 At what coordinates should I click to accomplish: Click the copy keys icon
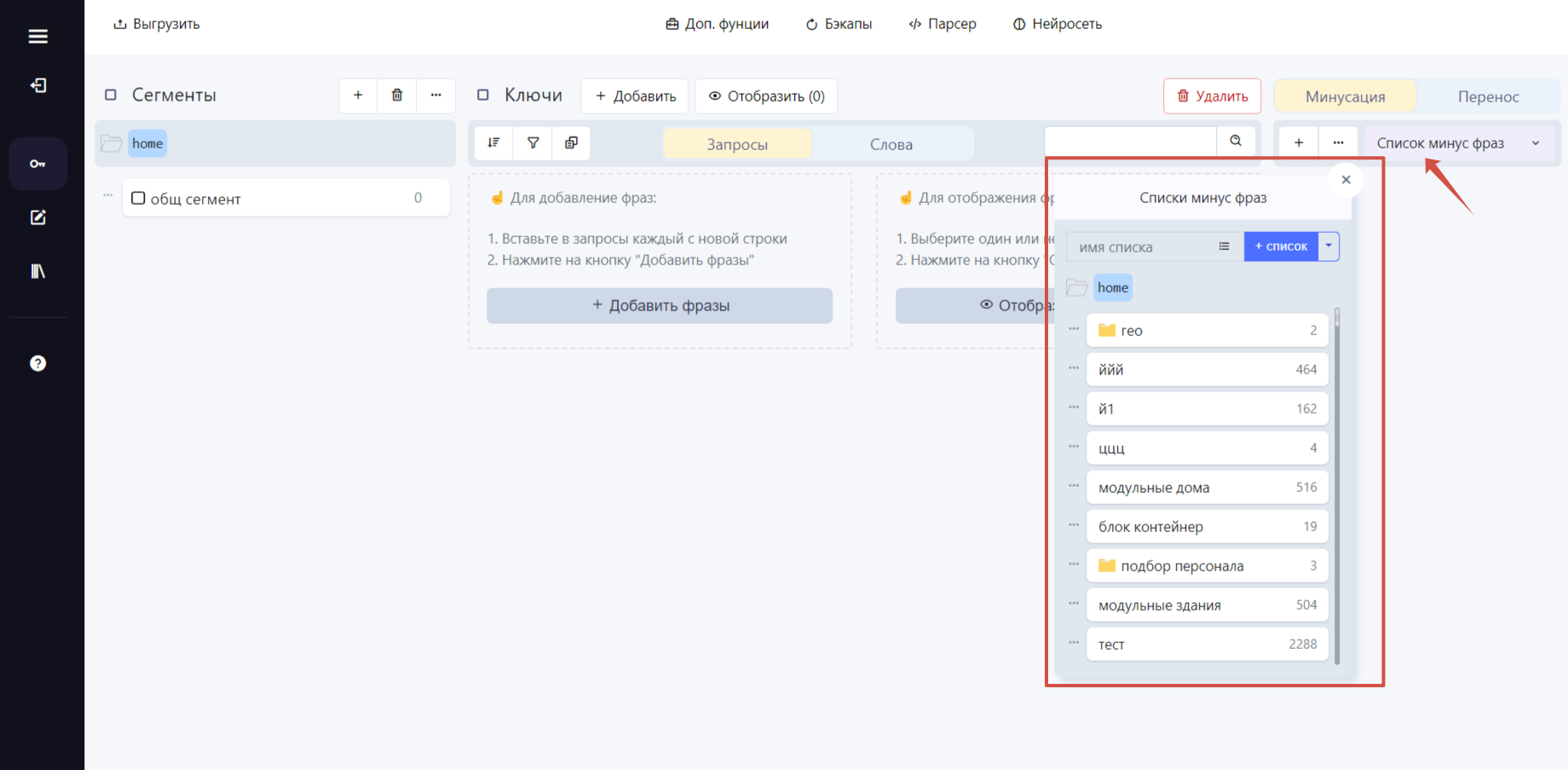coord(571,142)
